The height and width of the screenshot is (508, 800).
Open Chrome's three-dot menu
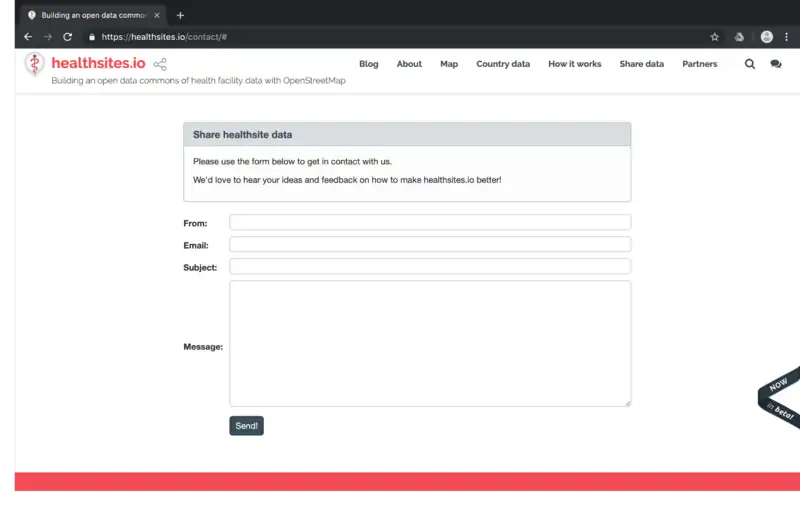(788, 37)
